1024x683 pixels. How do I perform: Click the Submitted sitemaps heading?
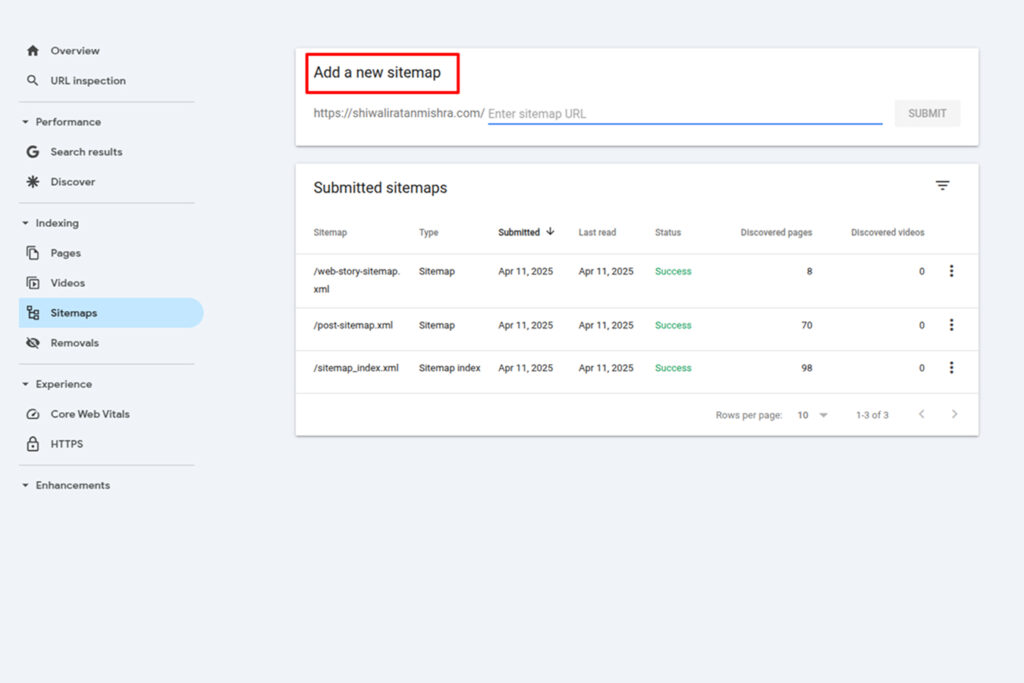(380, 188)
